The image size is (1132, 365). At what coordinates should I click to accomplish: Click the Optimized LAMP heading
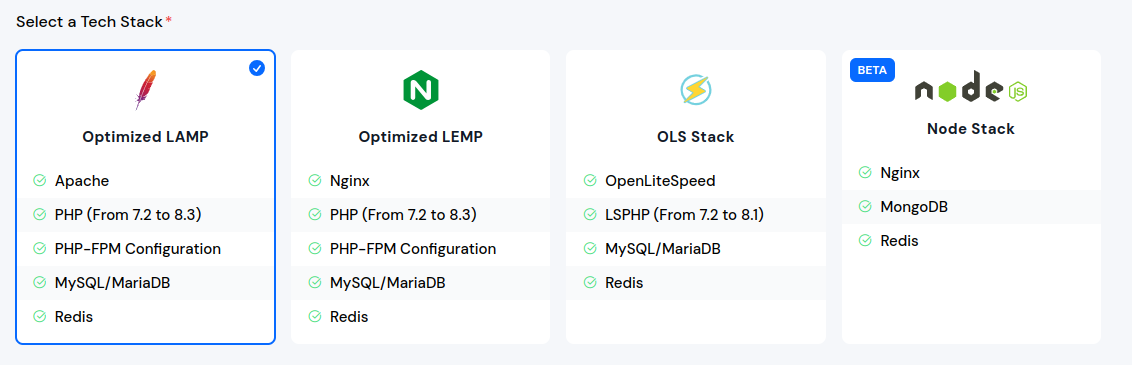pos(145,137)
